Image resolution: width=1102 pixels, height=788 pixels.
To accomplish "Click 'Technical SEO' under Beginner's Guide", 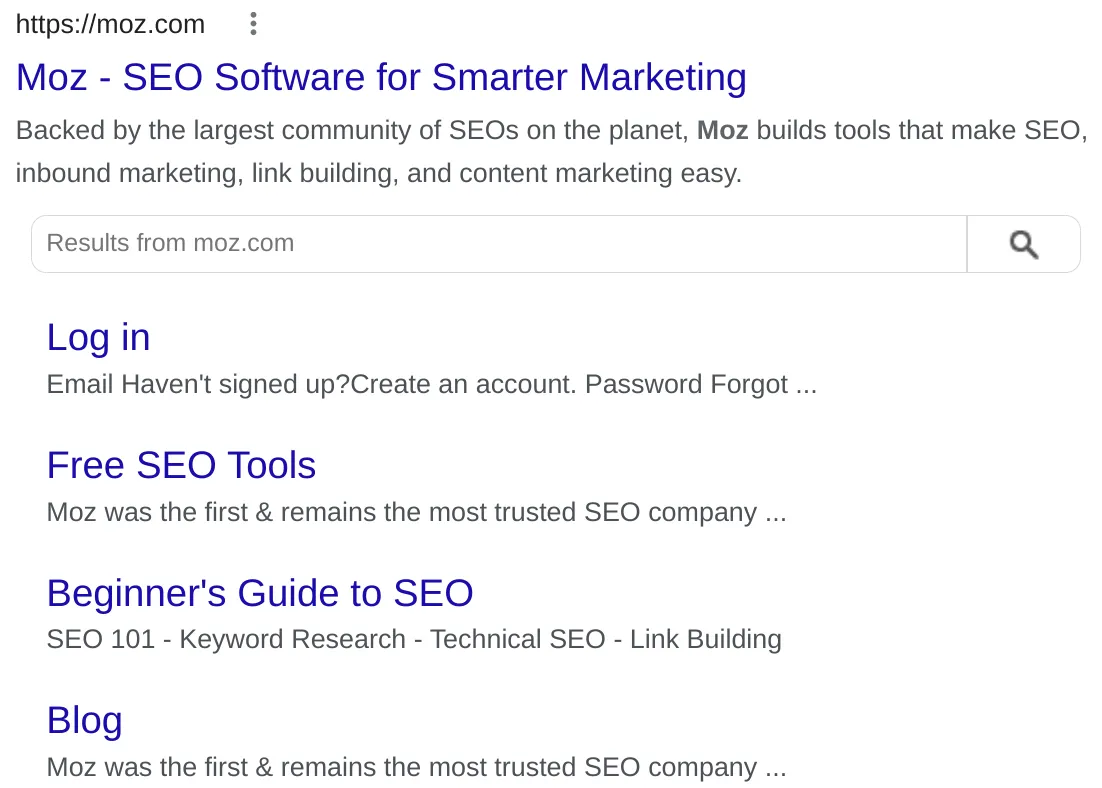I will 515,639.
